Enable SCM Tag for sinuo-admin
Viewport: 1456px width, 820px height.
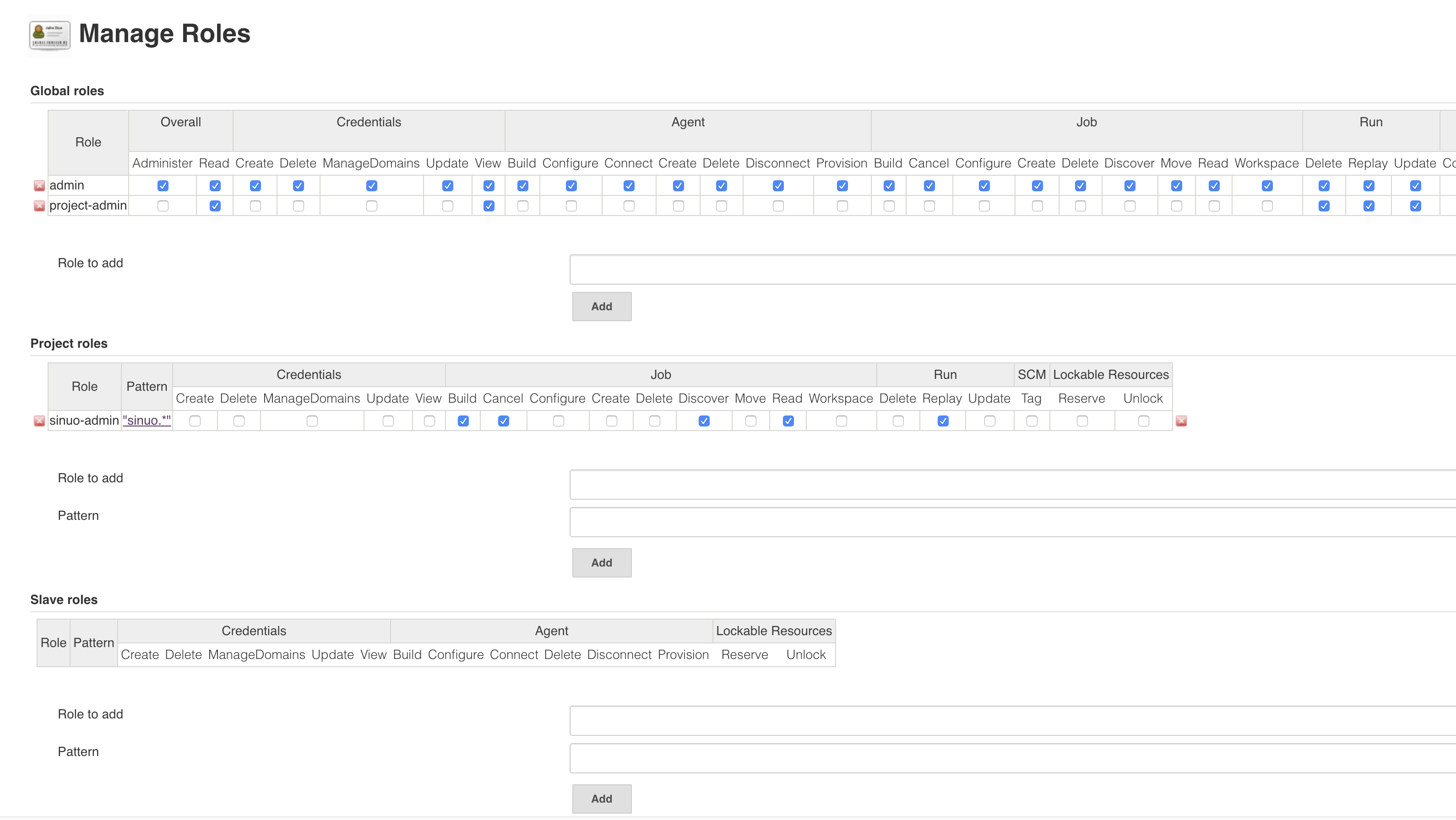(1032, 421)
